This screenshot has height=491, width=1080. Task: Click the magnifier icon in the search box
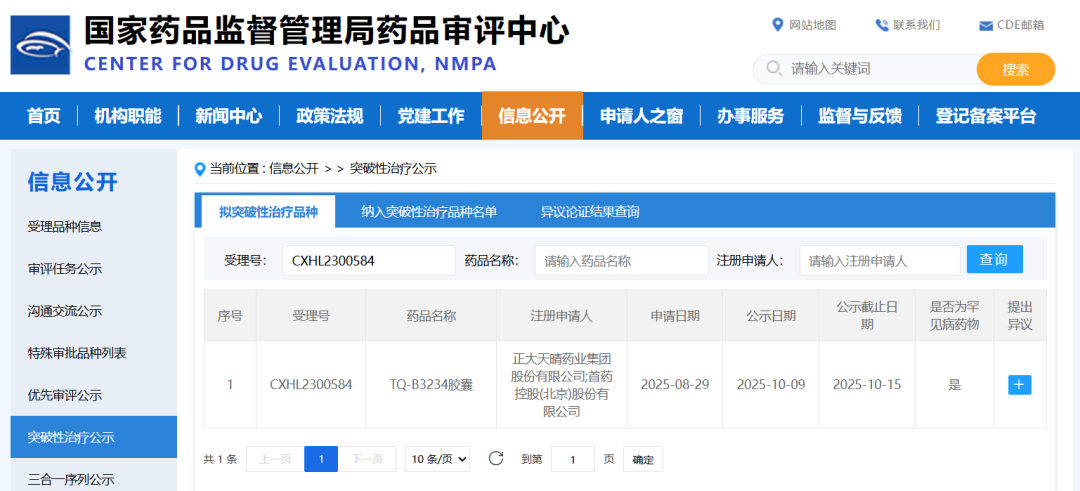click(774, 68)
